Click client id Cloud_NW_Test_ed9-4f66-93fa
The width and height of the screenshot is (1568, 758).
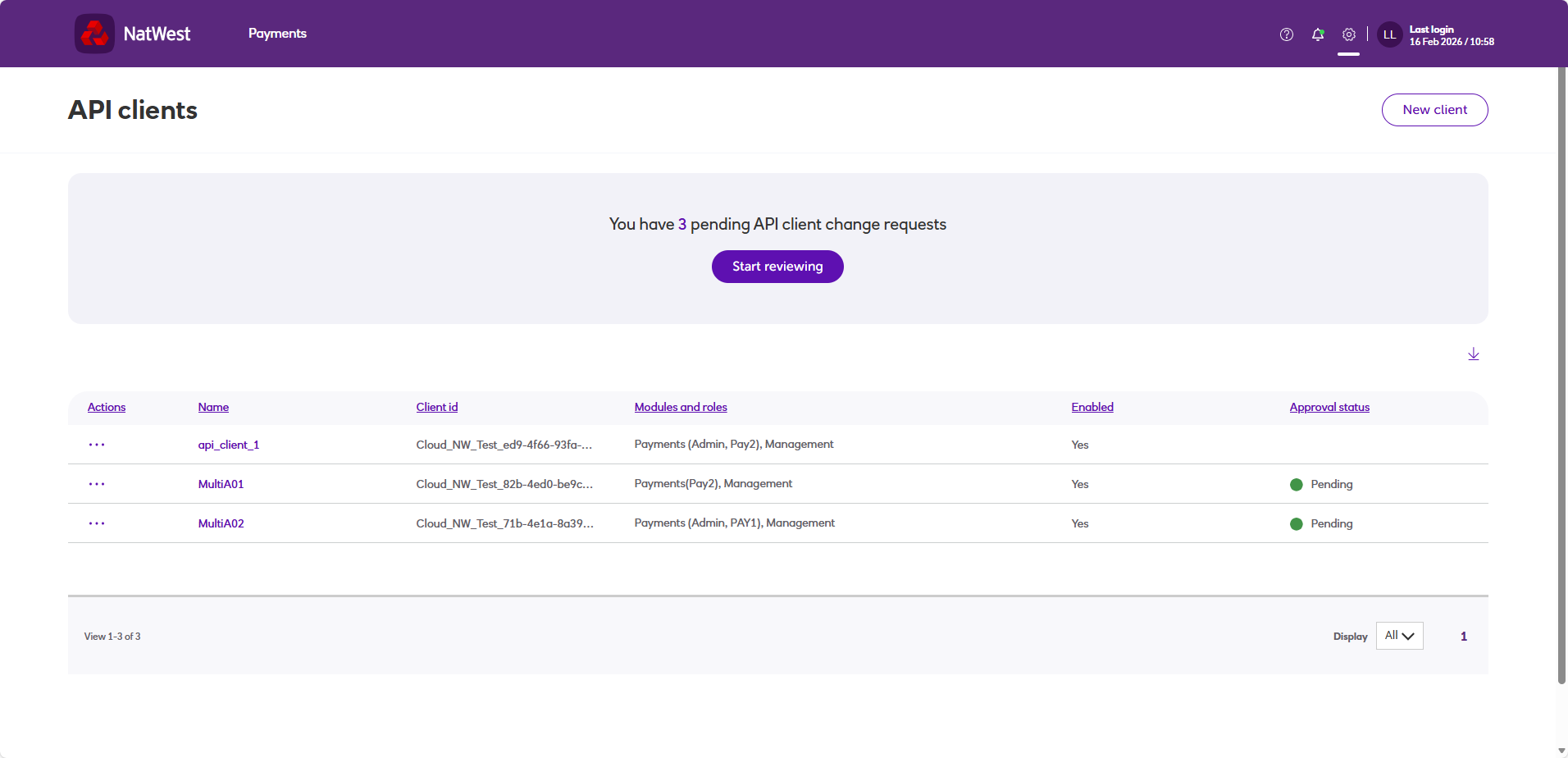504,445
